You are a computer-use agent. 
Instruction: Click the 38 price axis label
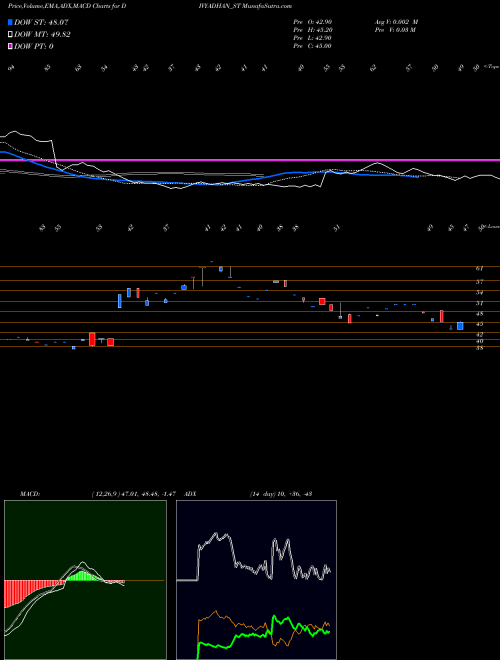point(480,348)
